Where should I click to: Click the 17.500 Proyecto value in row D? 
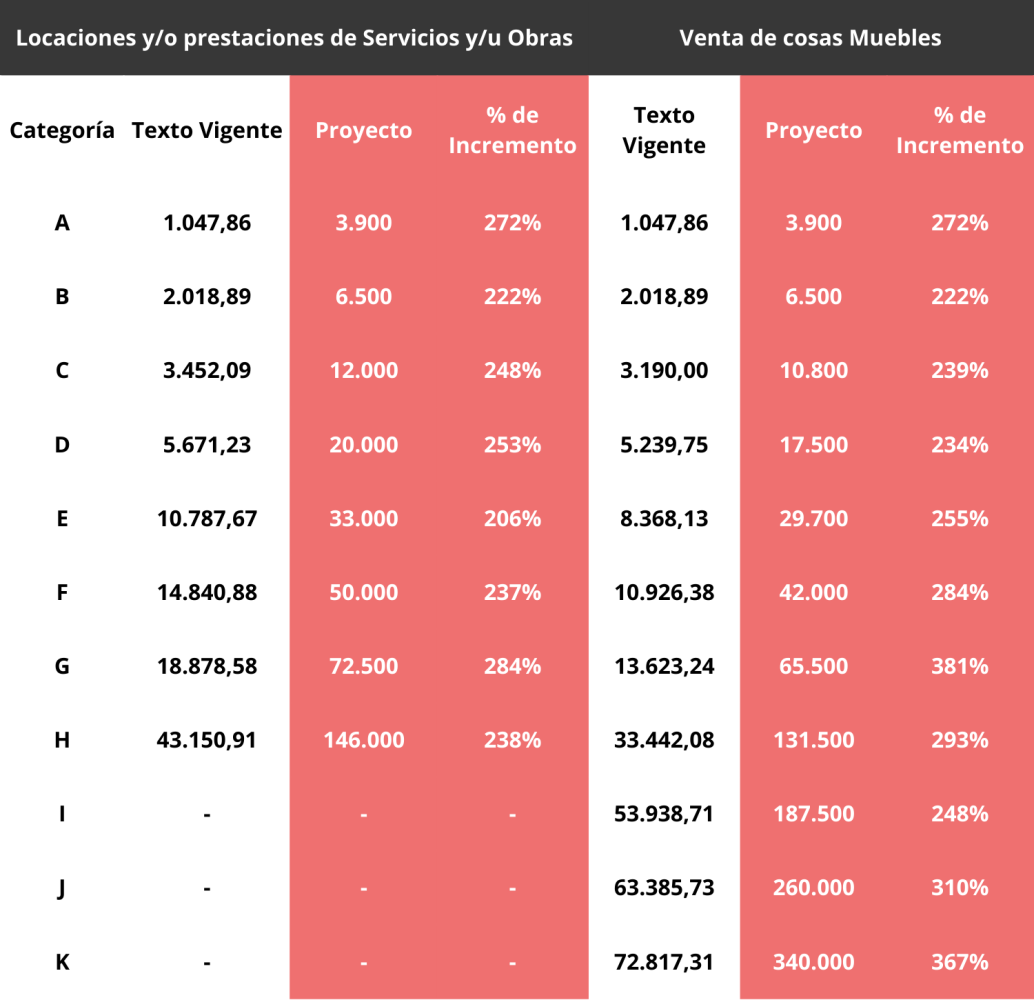click(x=814, y=445)
